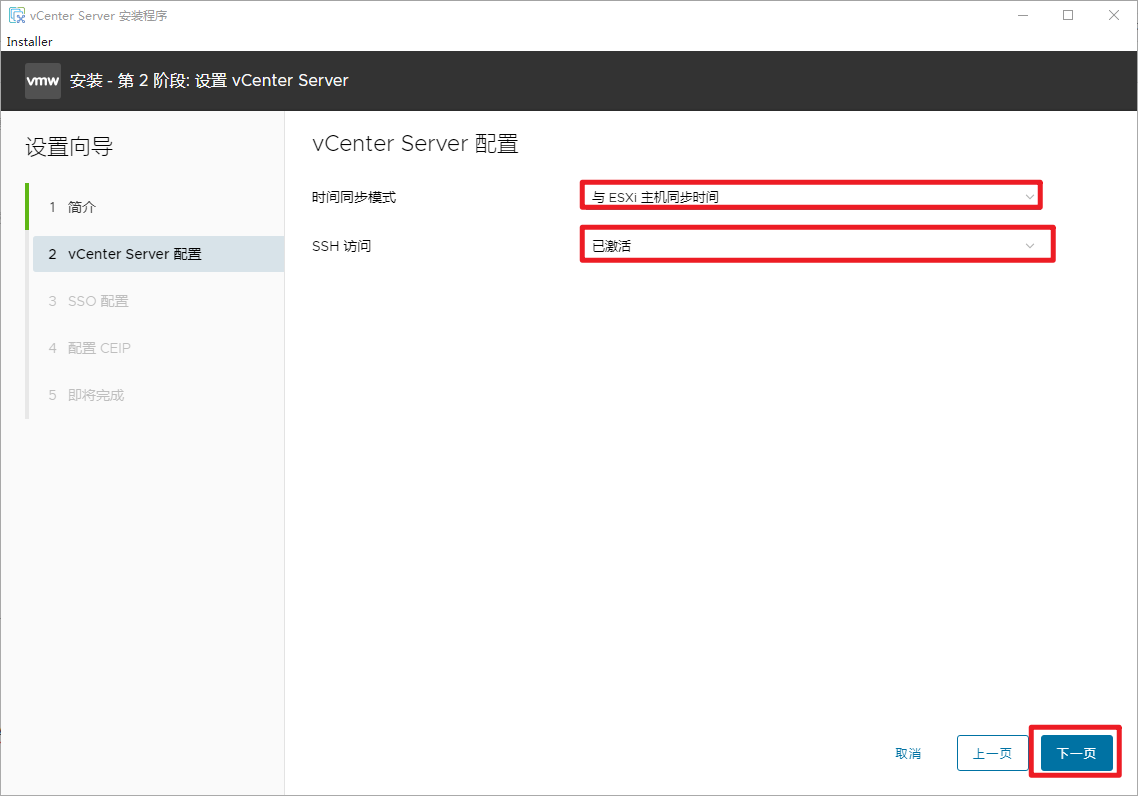Close the vCenter Server installer window
1138x796 pixels.
pyautogui.click(x=1114, y=15)
